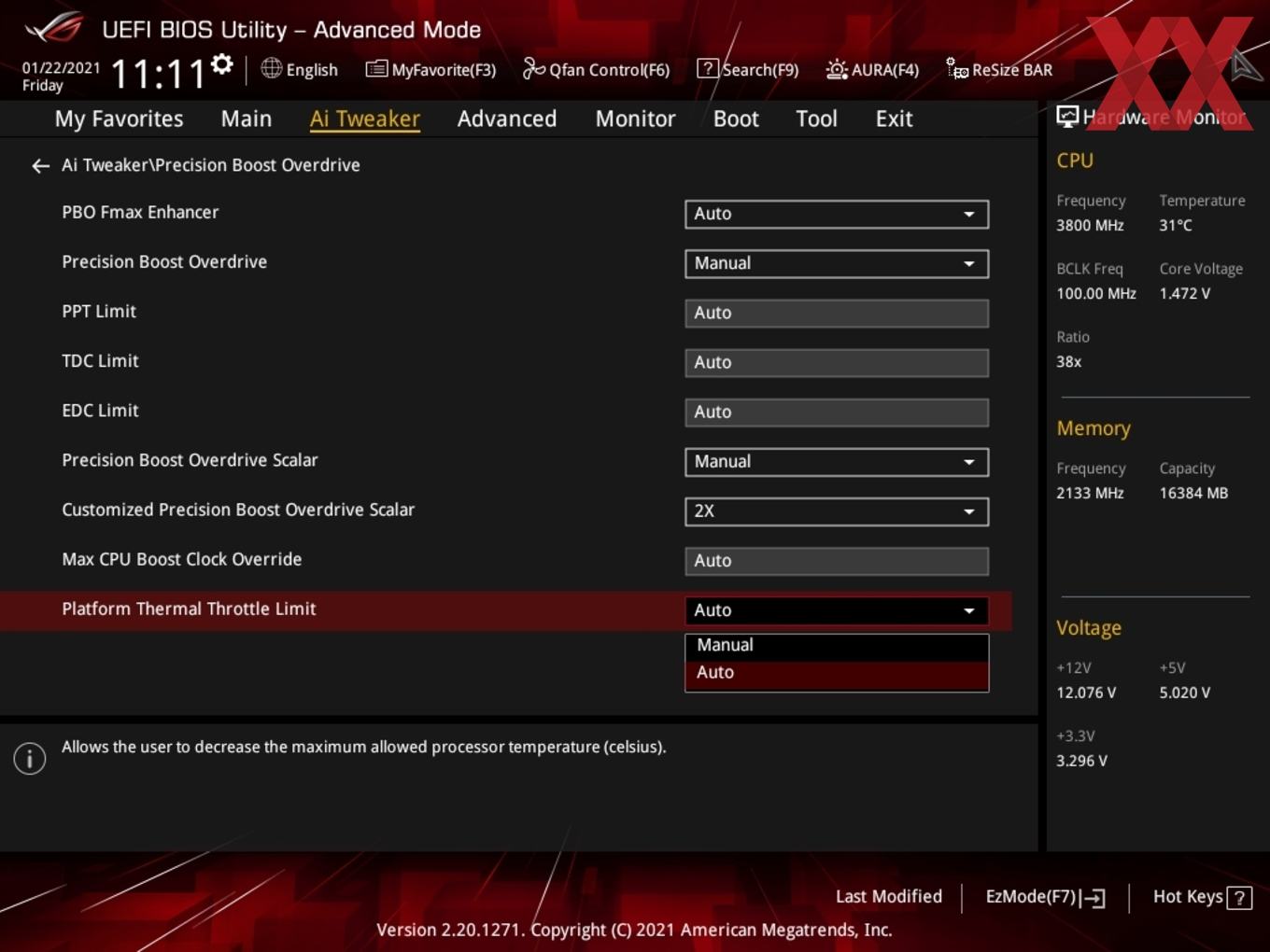Viewport: 1270px width, 952px height.
Task: Open the Advanced tab
Action: [507, 119]
